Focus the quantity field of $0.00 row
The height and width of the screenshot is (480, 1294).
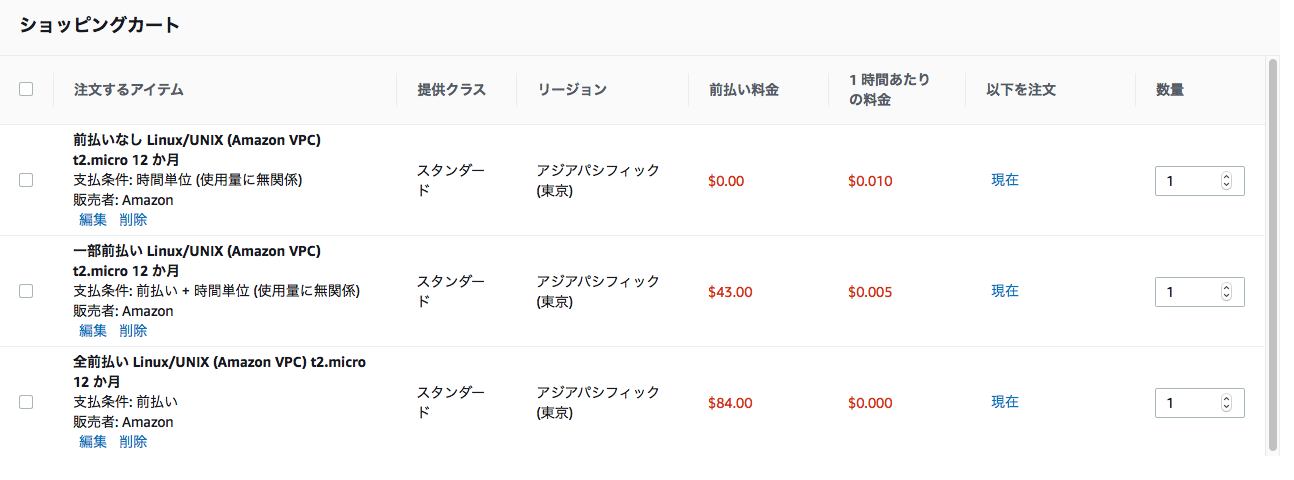point(1199,181)
